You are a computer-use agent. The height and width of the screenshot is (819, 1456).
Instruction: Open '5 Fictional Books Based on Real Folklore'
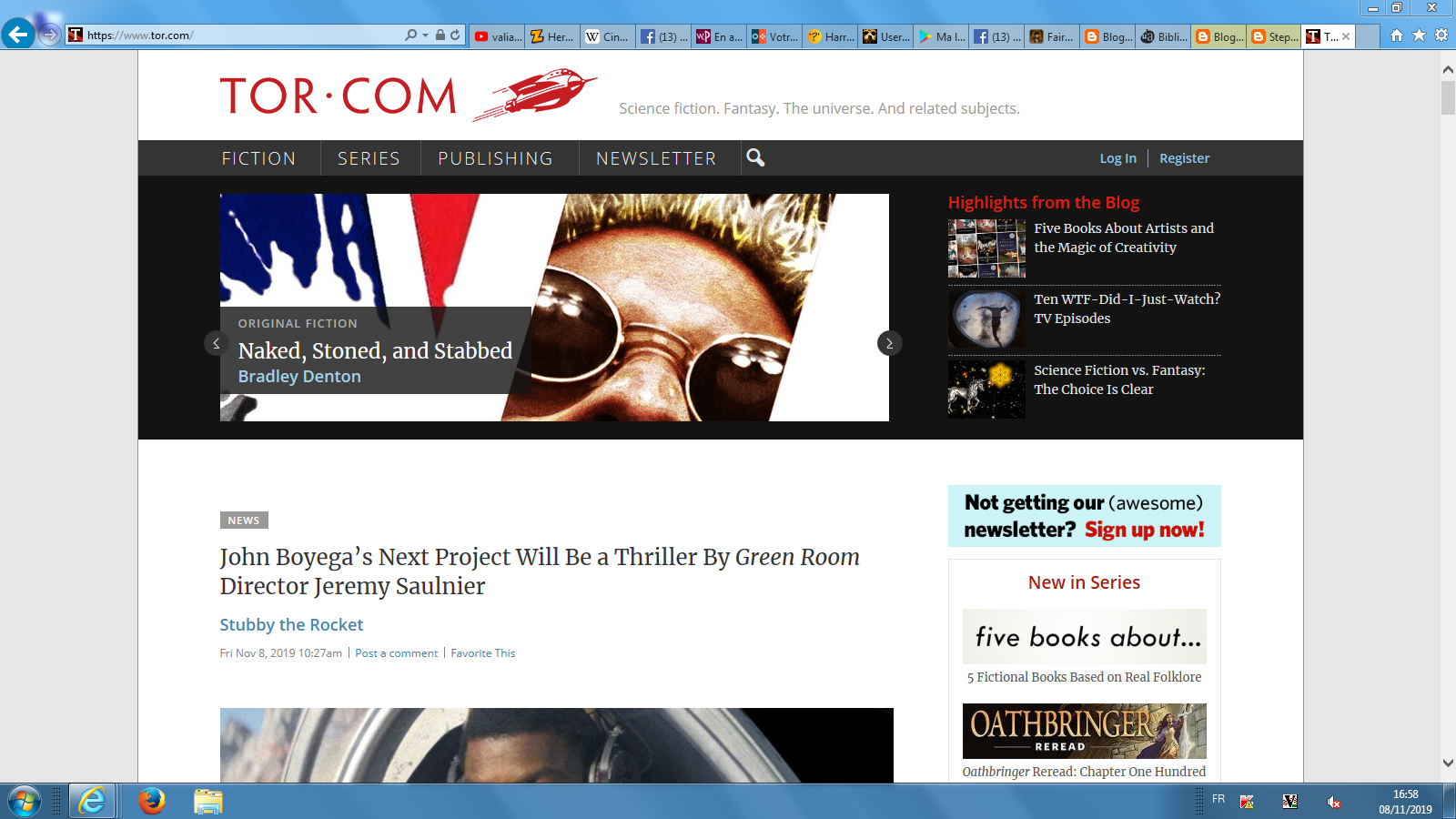pyautogui.click(x=1084, y=677)
